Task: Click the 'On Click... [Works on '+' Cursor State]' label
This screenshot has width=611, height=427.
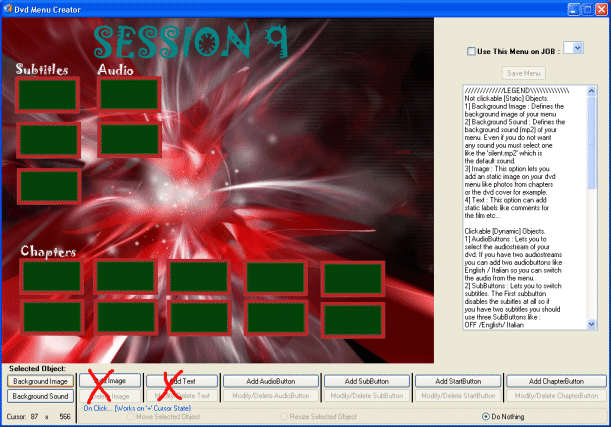Action: click(x=137, y=408)
